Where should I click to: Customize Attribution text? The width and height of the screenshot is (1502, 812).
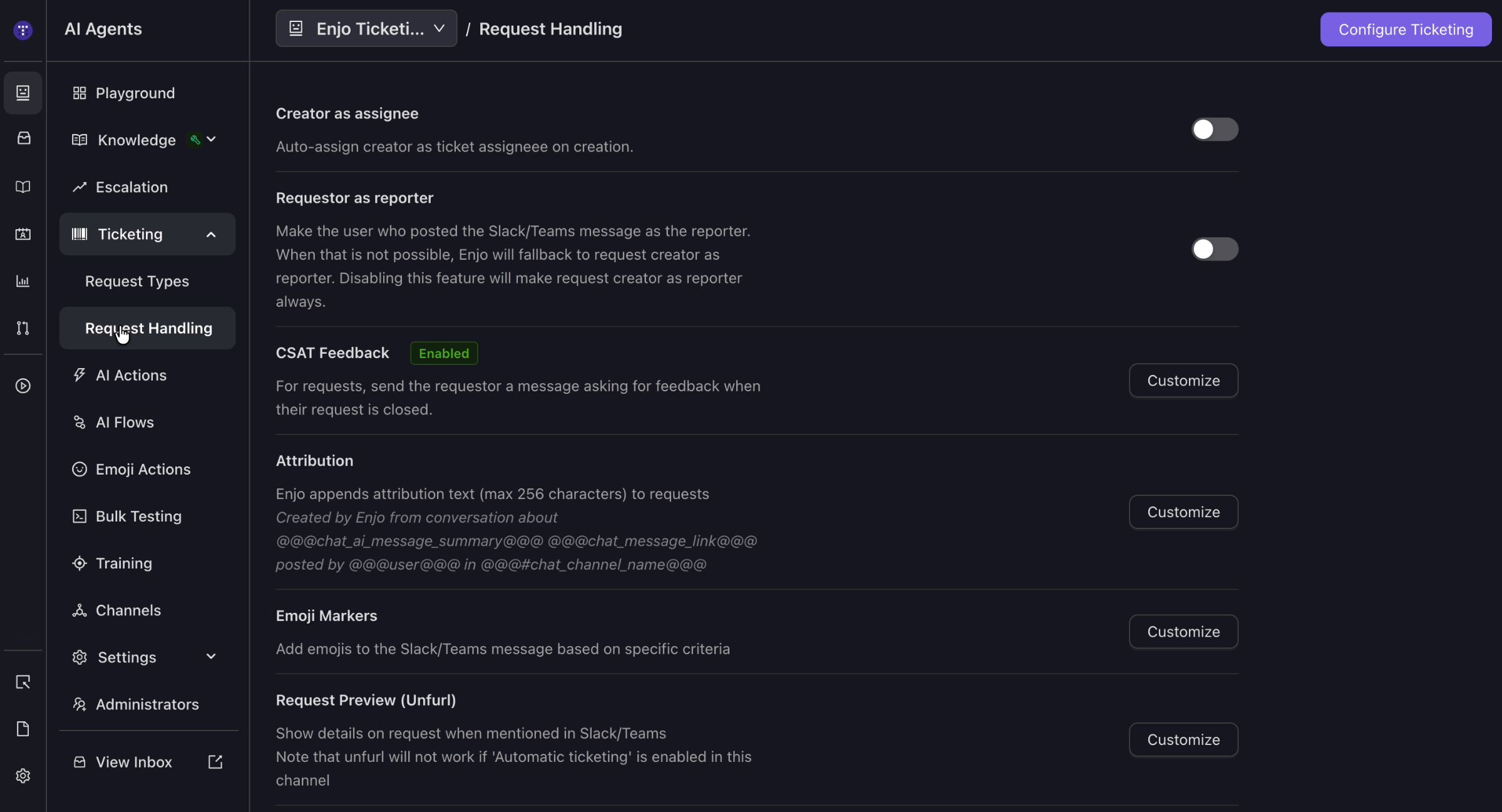tap(1183, 511)
